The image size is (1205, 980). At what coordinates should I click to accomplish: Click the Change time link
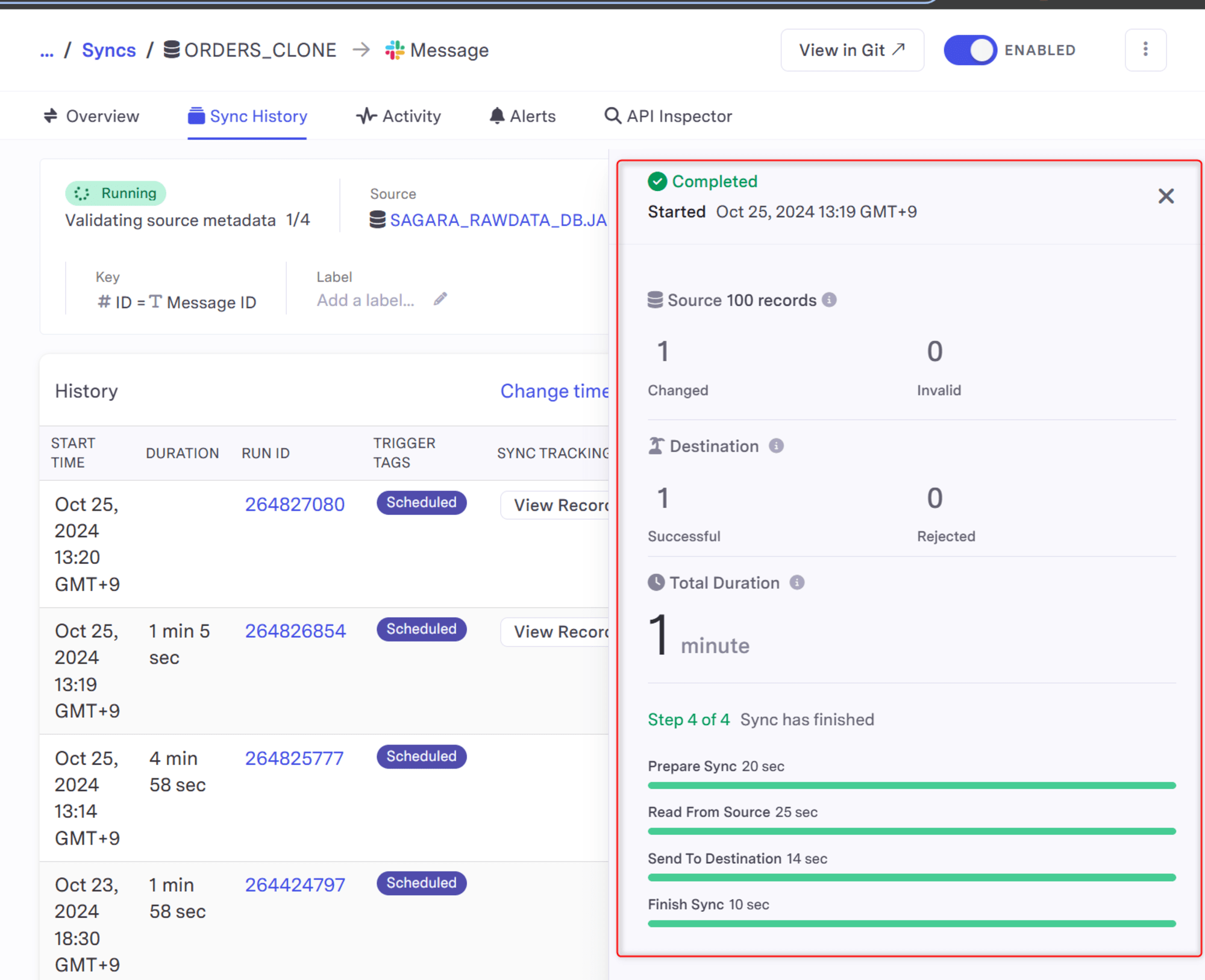(554, 391)
